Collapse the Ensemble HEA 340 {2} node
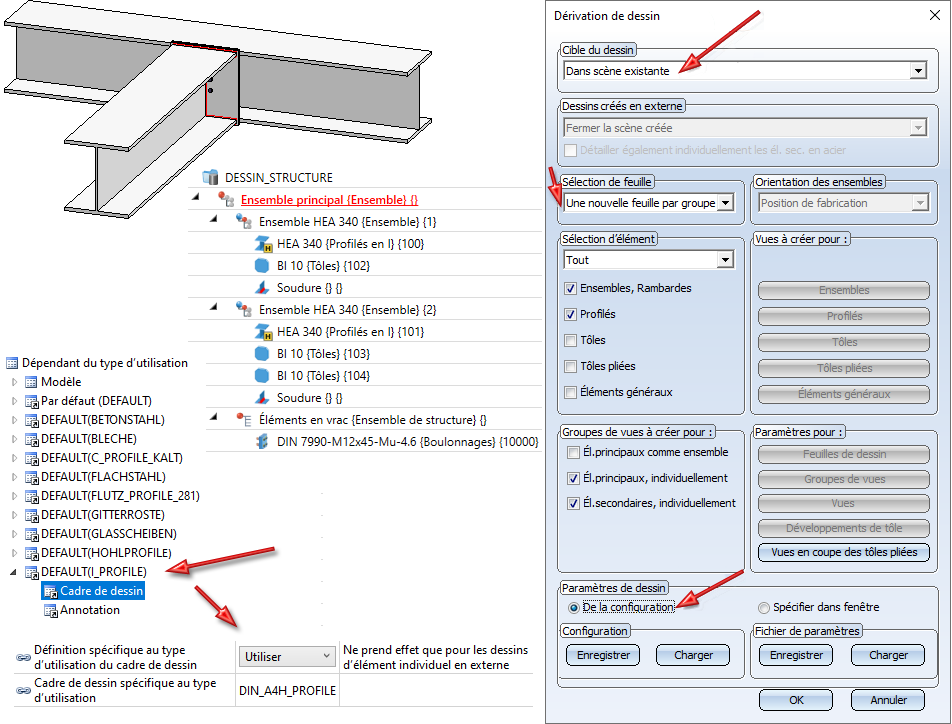 click(214, 307)
